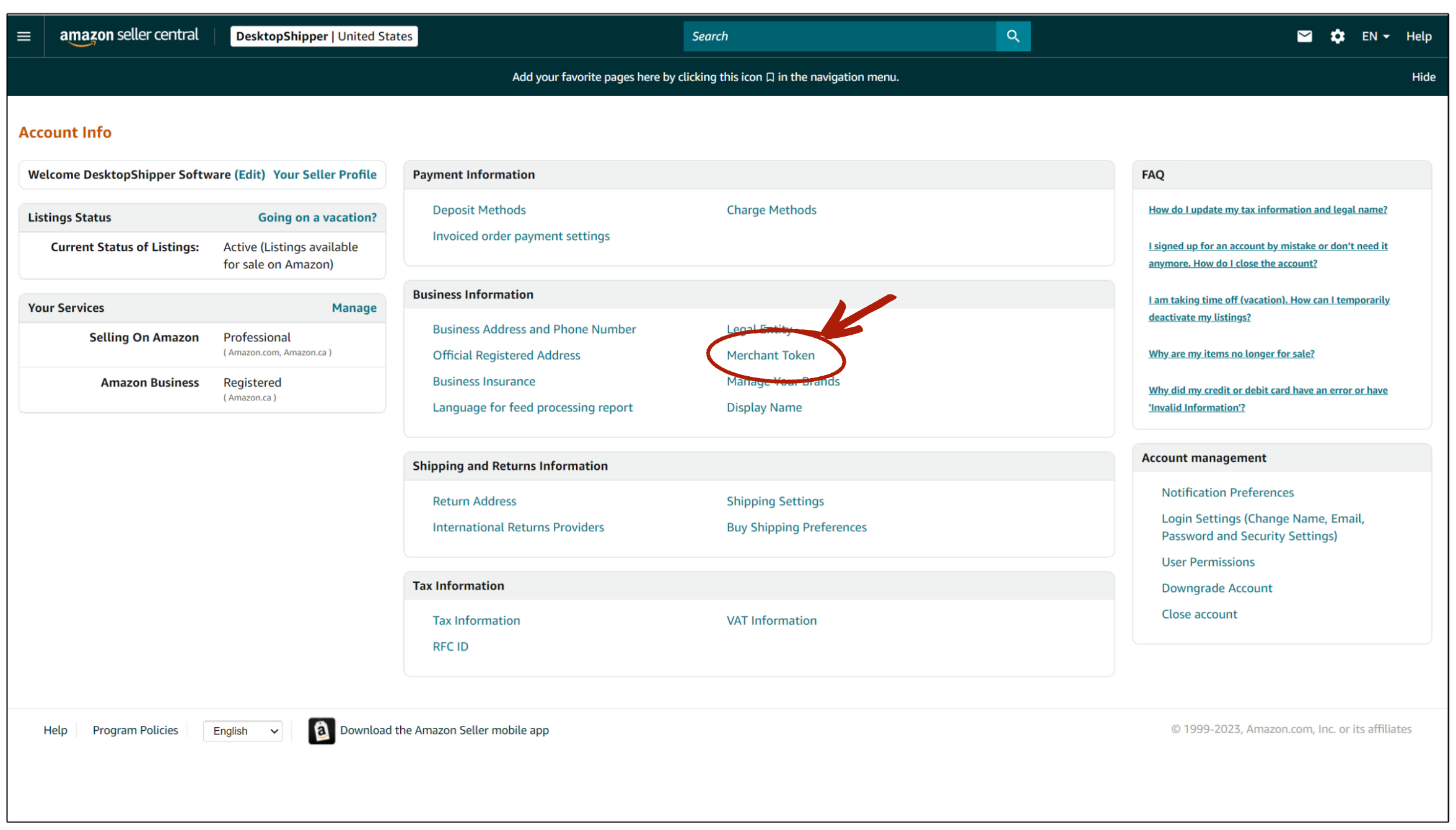Open the messages envelope icon
1456x830 pixels.
pyautogui.click(x=1304, y=37)
